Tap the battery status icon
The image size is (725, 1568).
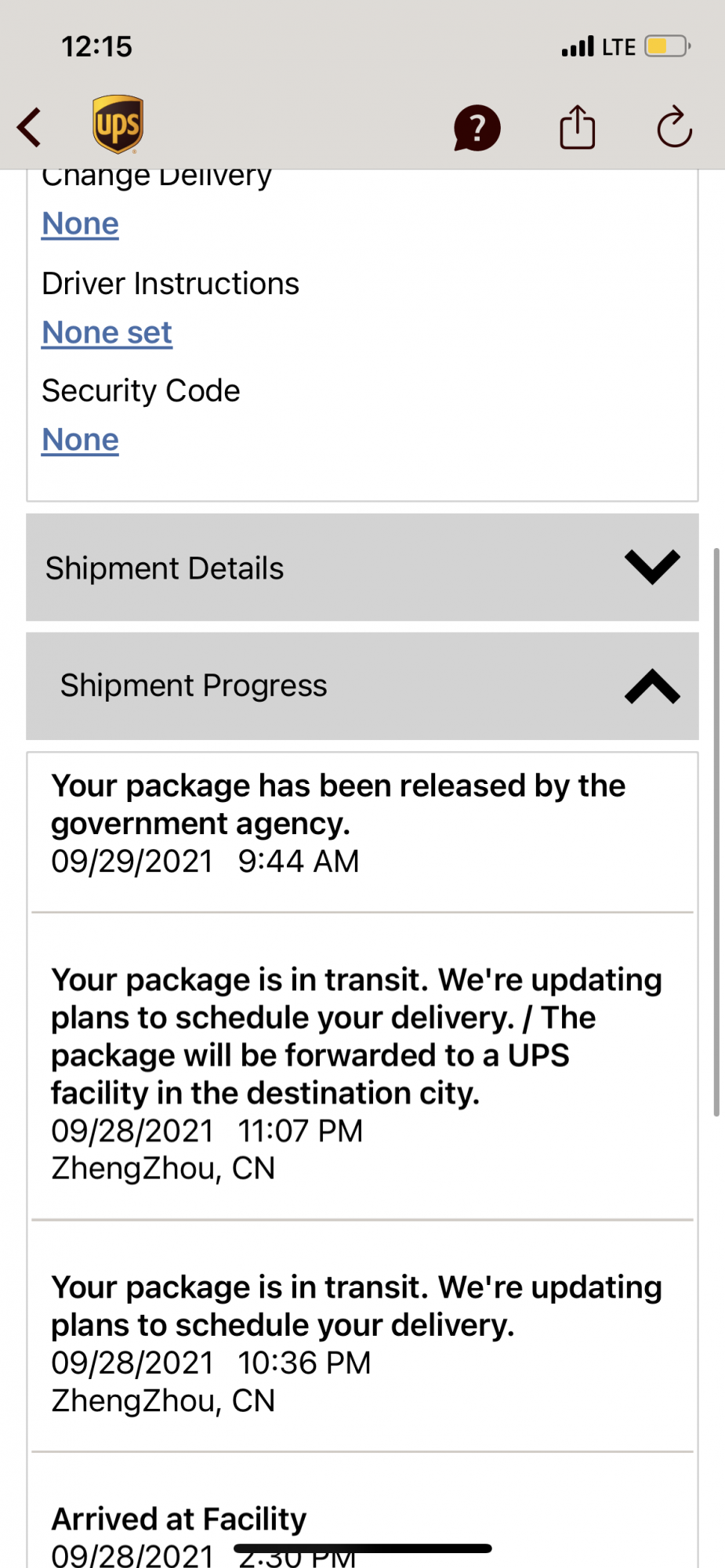667,46
